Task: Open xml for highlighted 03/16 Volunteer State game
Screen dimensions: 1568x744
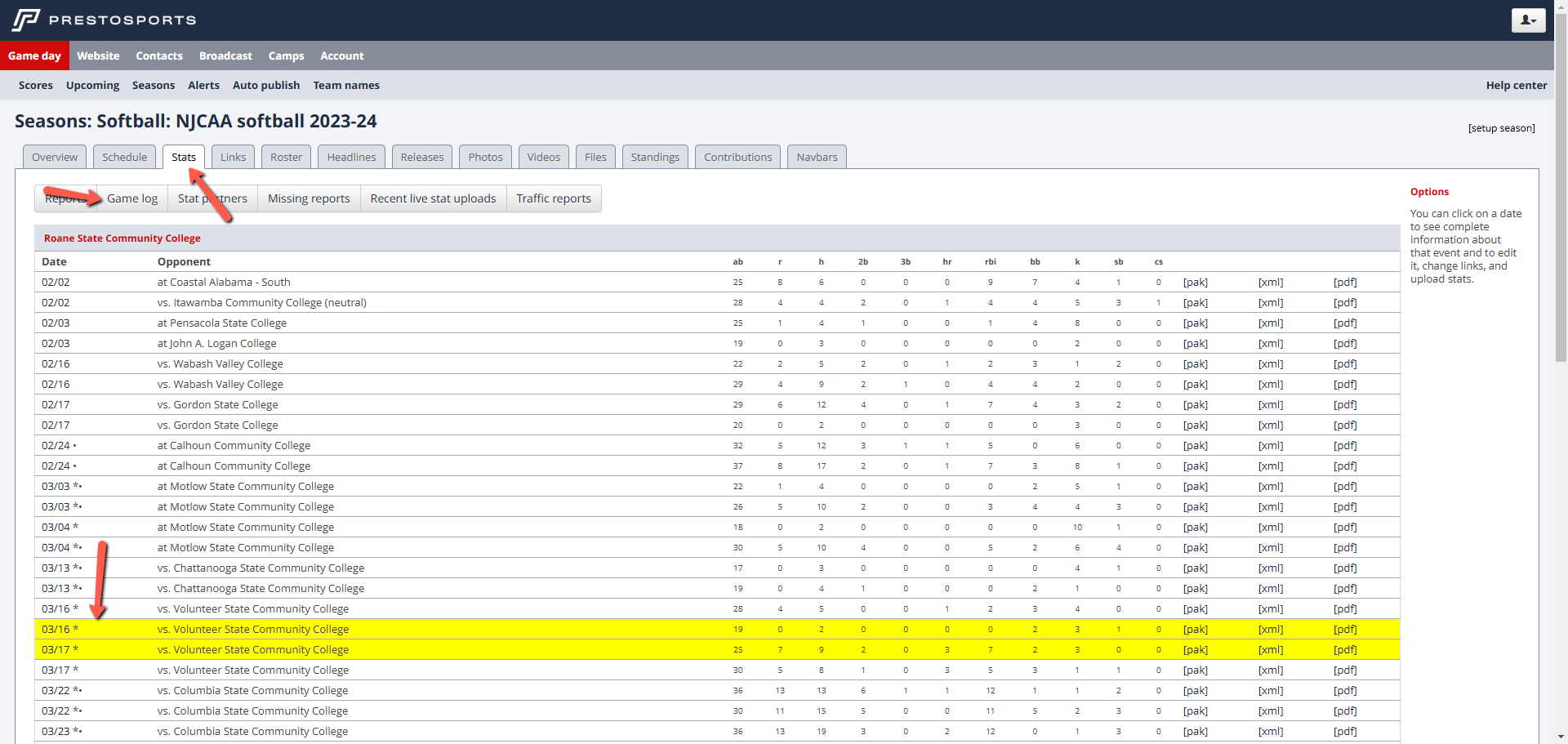Action: (1271, 629)
